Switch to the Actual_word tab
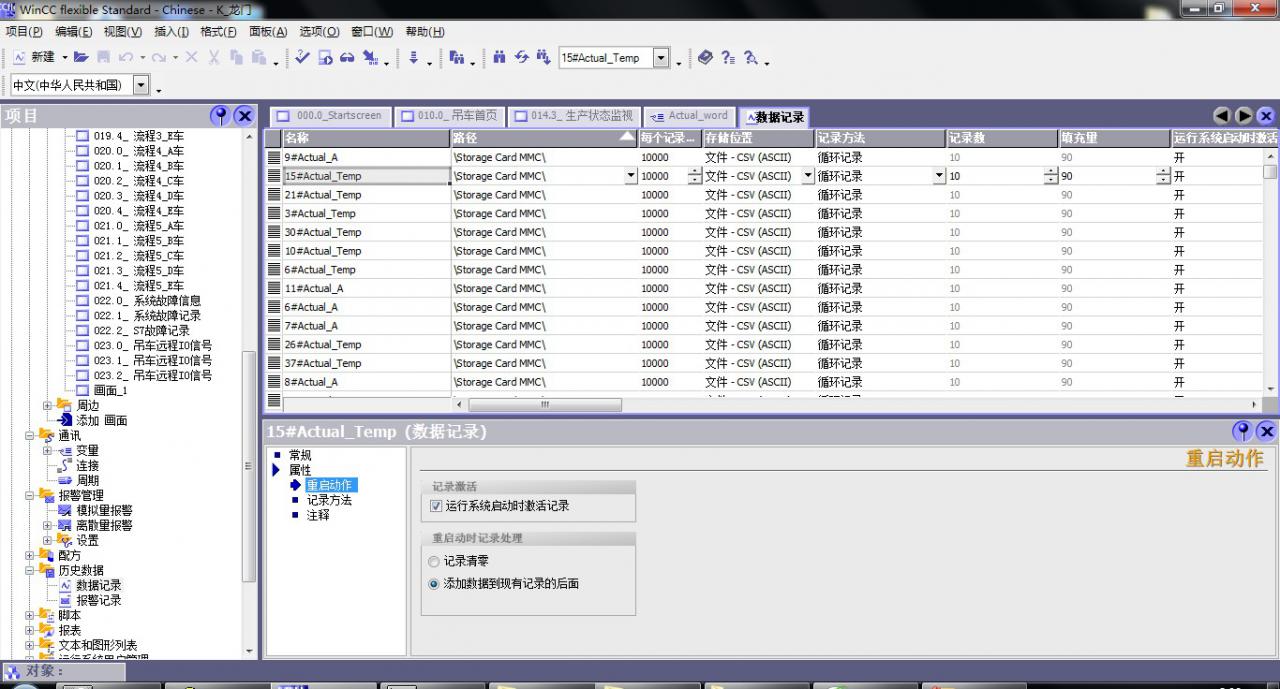1280x689 pixels. [x=689, y=116]
